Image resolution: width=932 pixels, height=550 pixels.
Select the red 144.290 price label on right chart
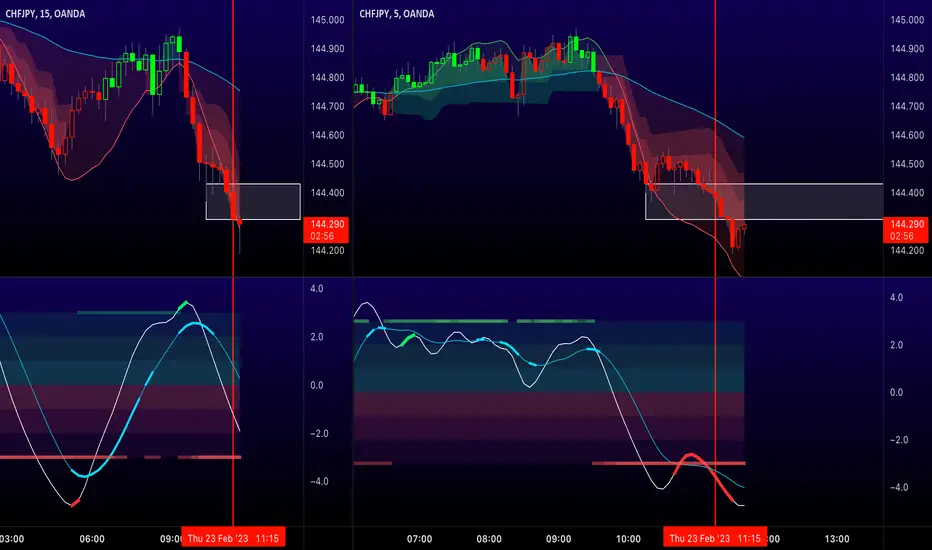[906, 230]
